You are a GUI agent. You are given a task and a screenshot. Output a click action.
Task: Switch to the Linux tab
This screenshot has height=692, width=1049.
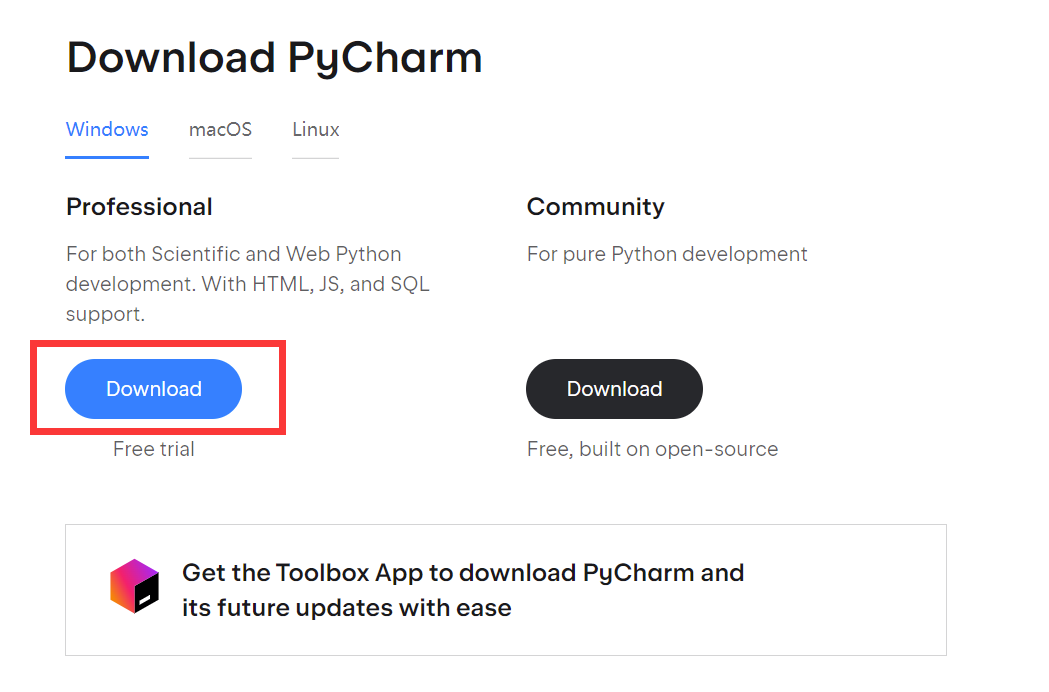click(315, 130)
